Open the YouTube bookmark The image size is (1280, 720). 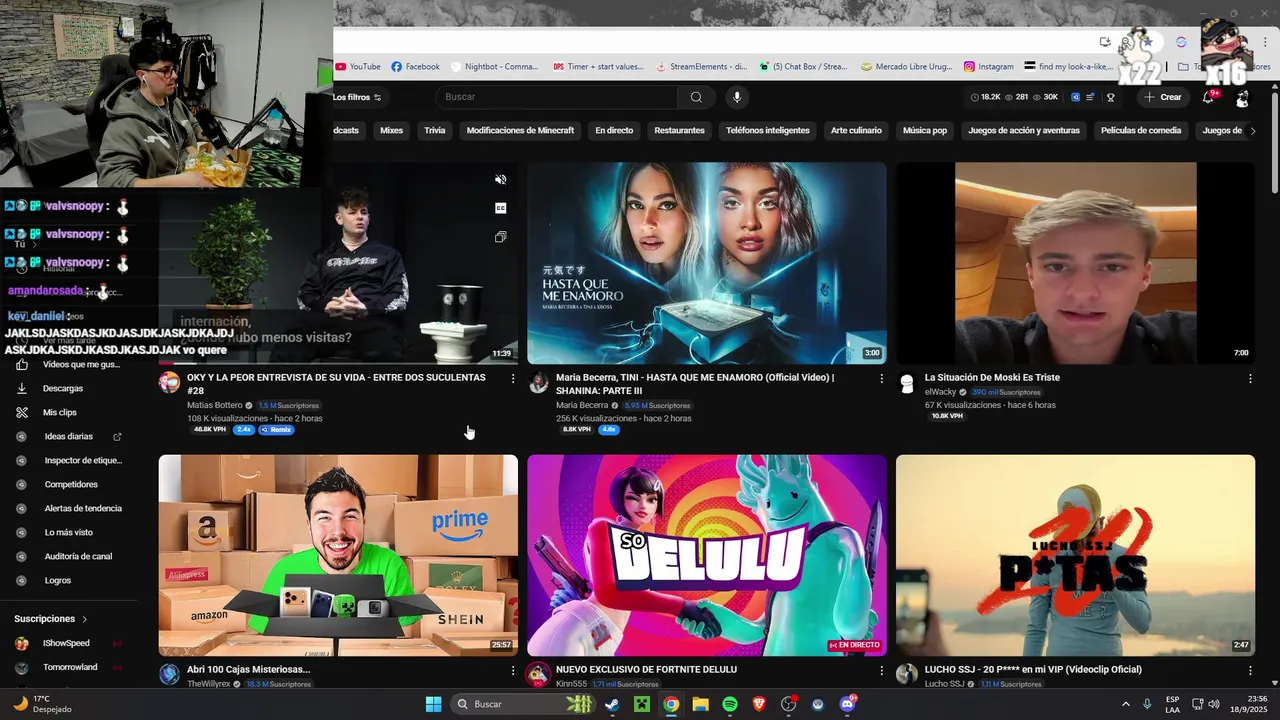[358, 67]
